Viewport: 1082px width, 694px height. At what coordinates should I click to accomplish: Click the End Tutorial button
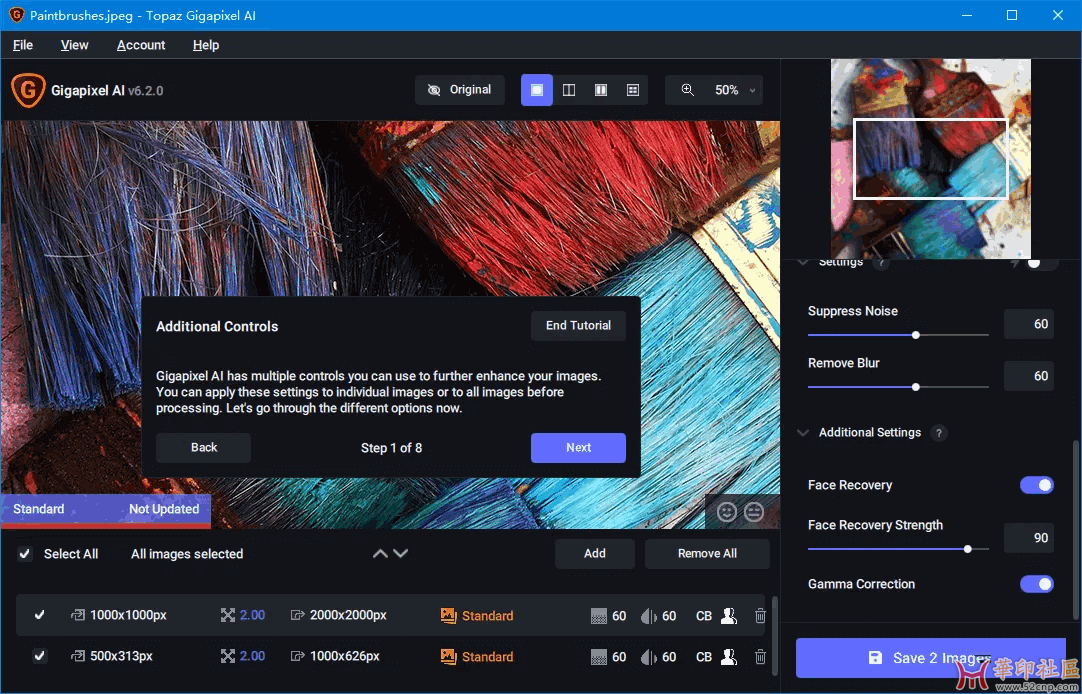pyautogui.click(x=578, y=326)
